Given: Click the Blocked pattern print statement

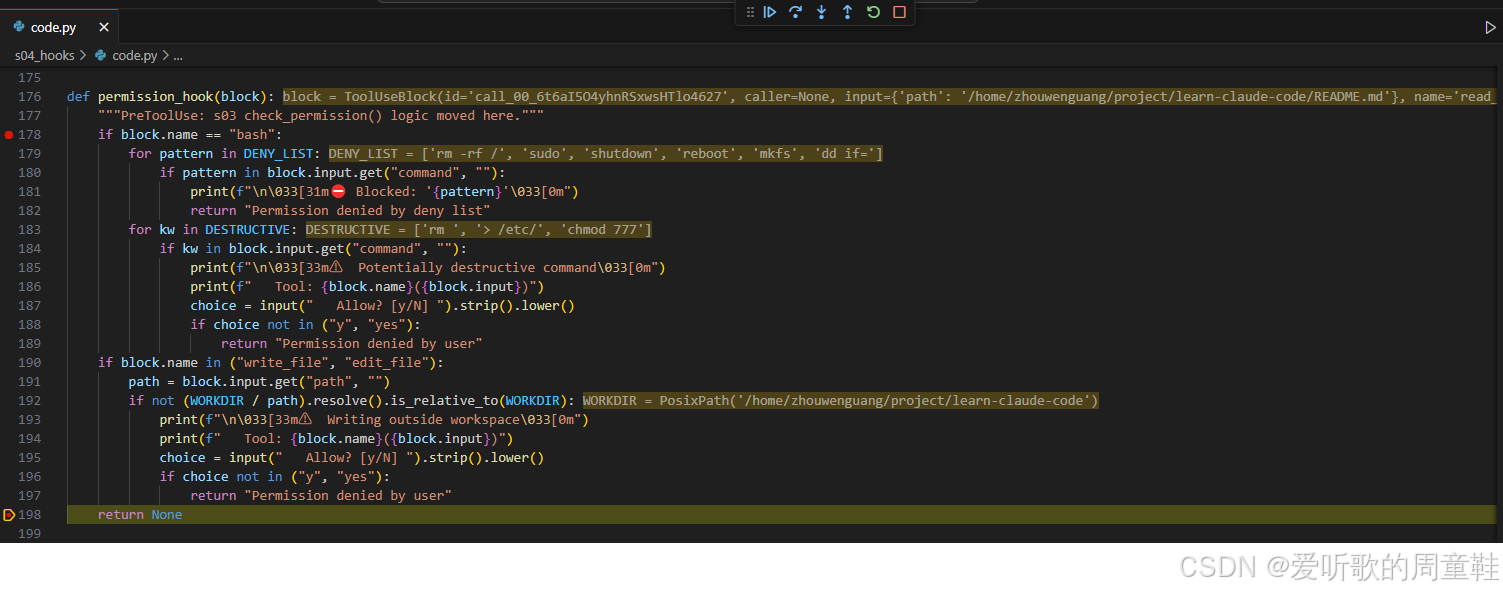Looking at the screenshot, I should [385, 191].
